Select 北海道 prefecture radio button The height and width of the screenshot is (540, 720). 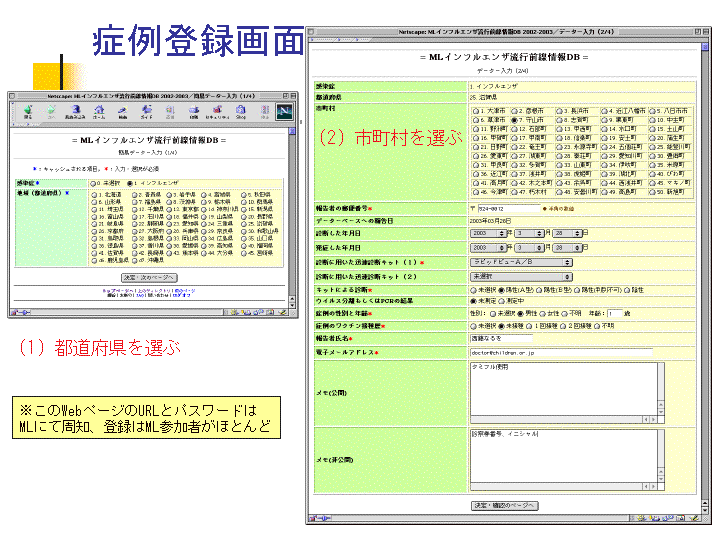pyautogui.click(x=96, y=194)
